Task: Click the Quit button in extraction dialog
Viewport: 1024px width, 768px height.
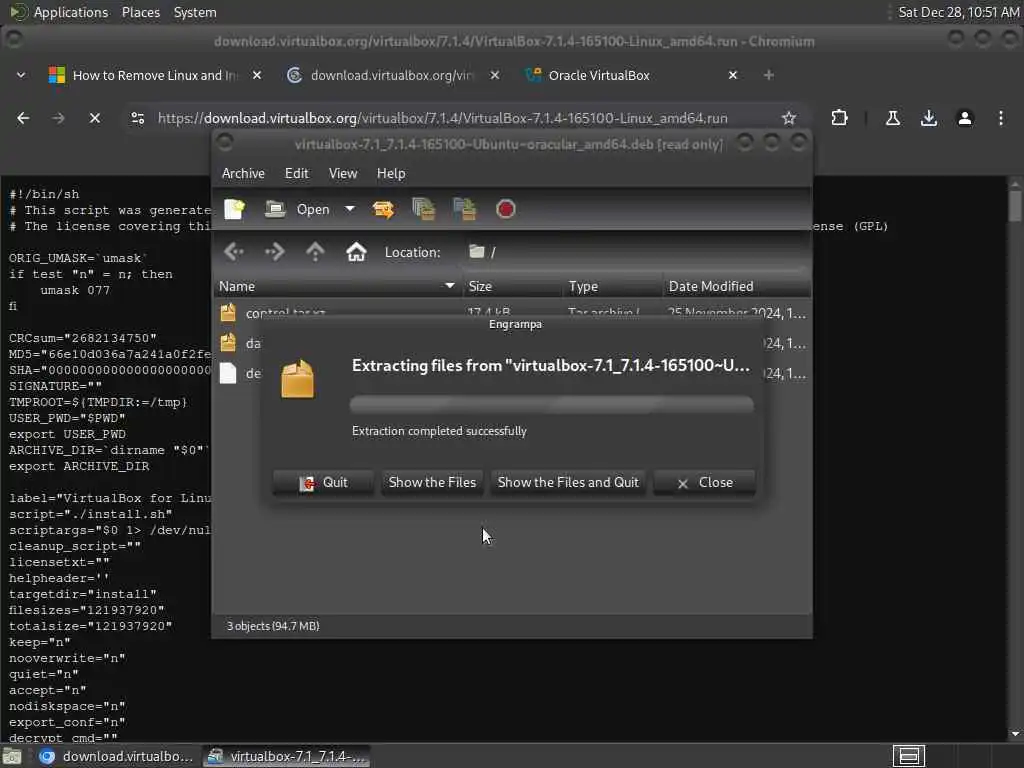Action: click(323, 483)
